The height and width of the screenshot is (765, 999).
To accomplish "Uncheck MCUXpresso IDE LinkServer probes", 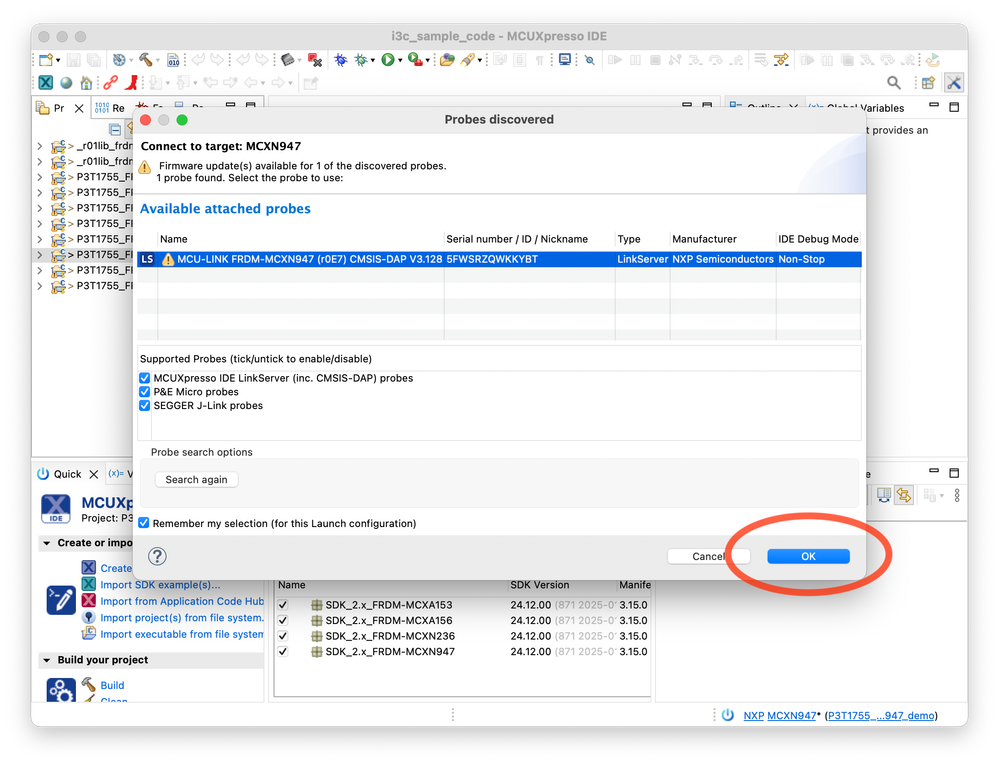I will coord(145,378).
